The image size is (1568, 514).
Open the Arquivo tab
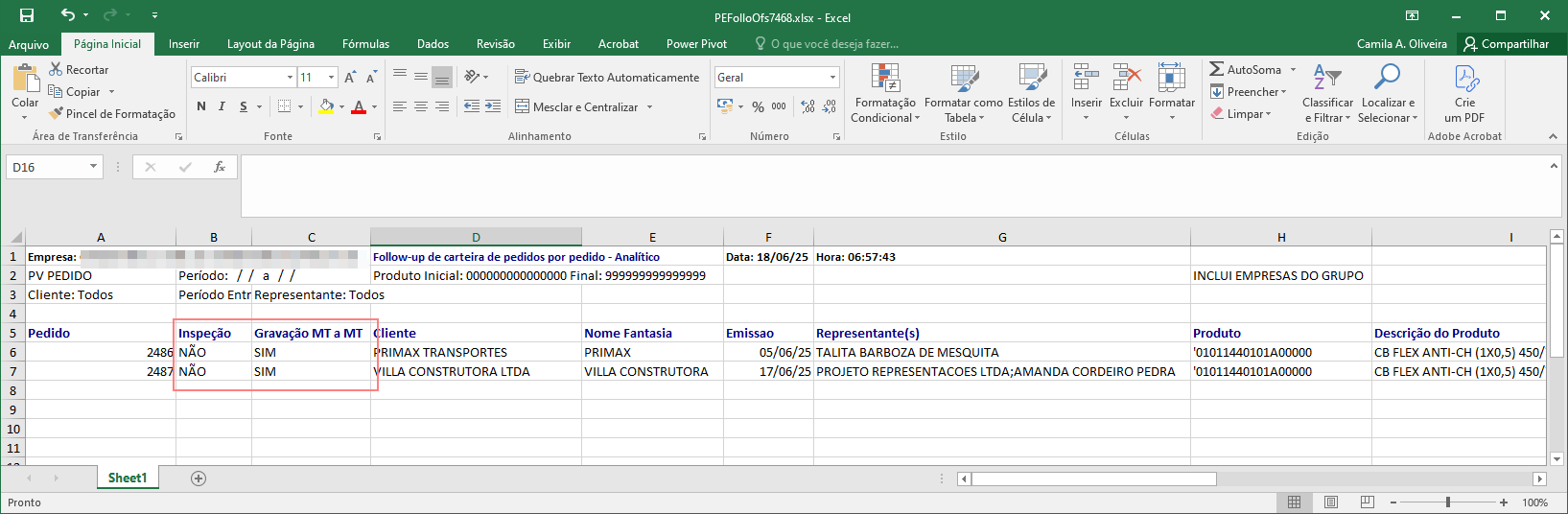(29, 44)
